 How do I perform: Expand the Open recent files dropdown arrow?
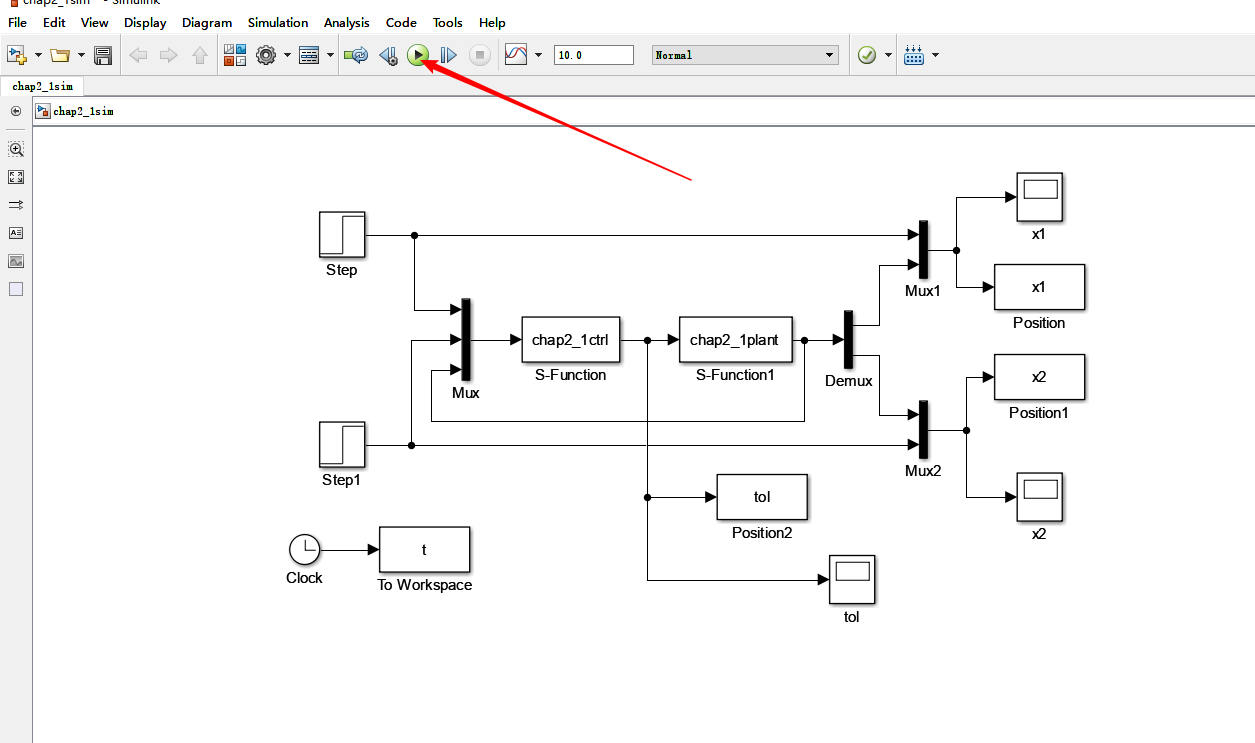(81, 55)
